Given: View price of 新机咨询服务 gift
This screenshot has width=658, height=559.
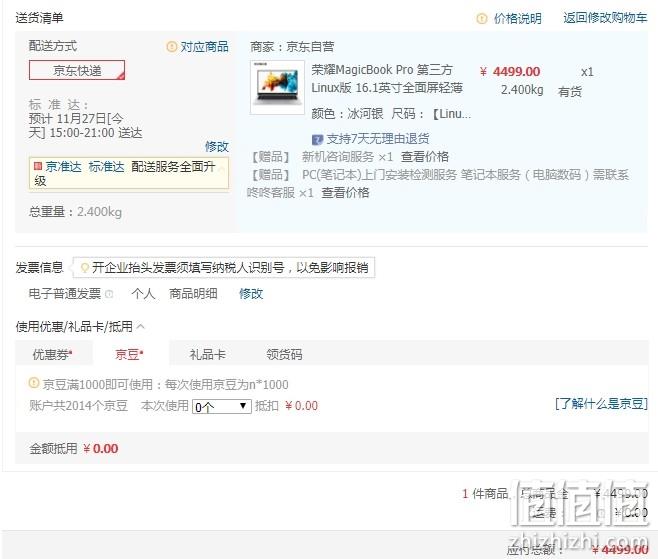Looking at the screenshot, I should tap(425, 157).
